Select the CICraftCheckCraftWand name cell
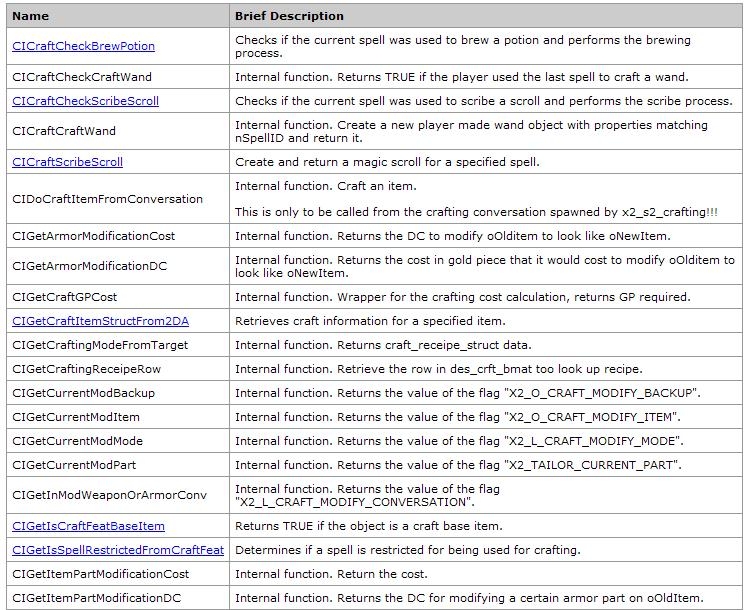 point(82,77)
